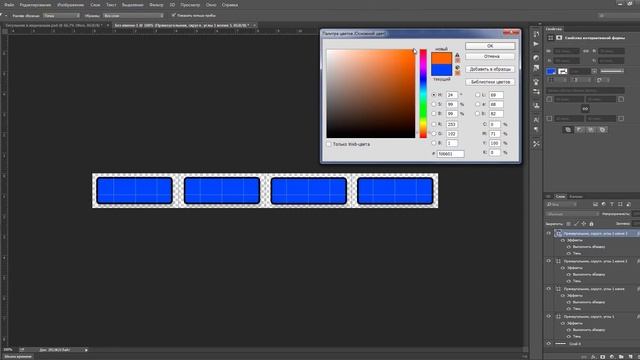
Task: Click the lock position move icon
Action: [584, 224]
